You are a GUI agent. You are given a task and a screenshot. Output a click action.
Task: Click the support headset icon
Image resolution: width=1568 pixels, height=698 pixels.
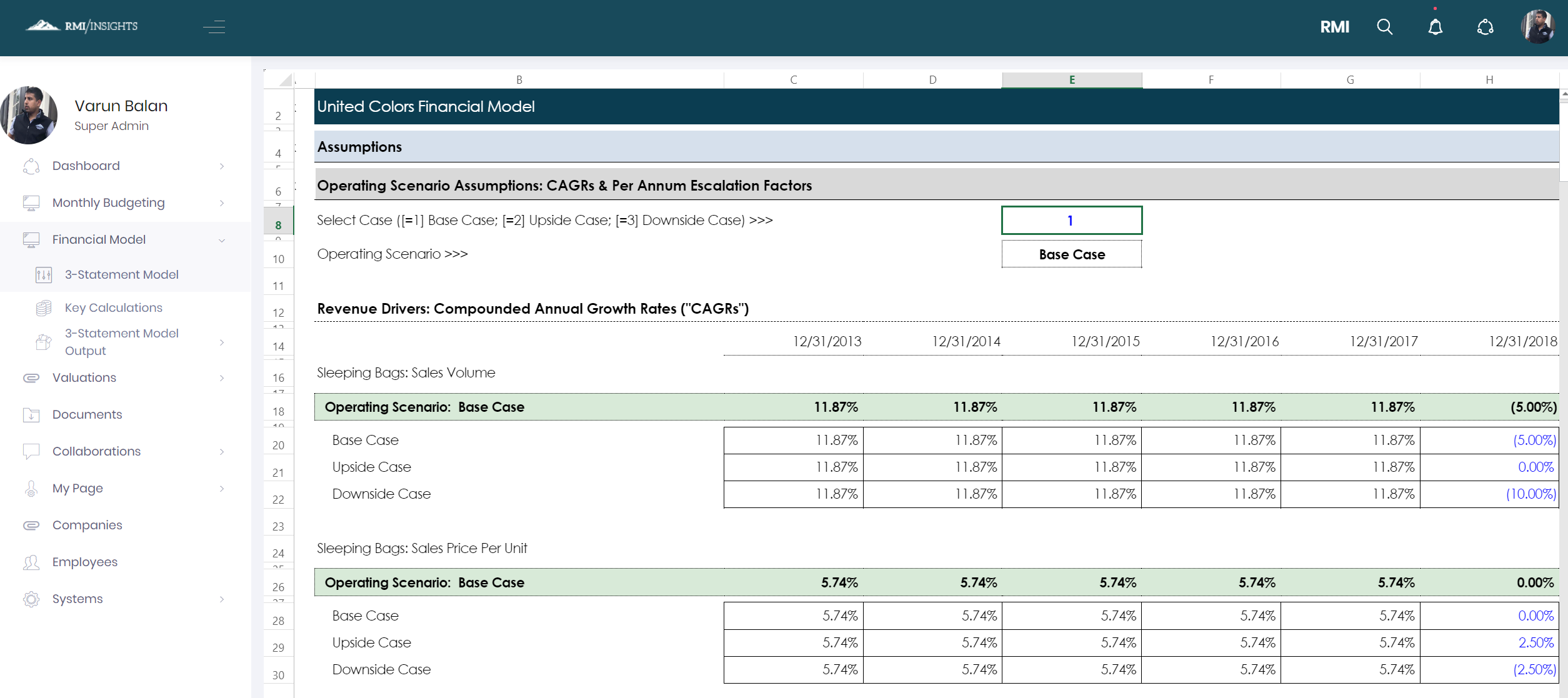tap(1485, 27)
